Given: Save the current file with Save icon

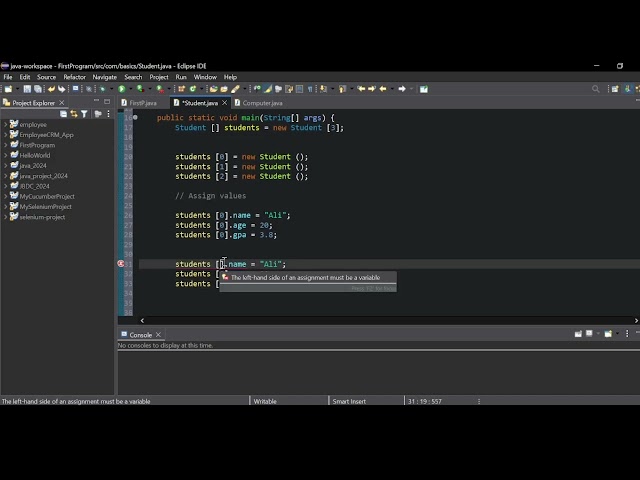Looking at the screenshot, I should (x=27, y=89).
